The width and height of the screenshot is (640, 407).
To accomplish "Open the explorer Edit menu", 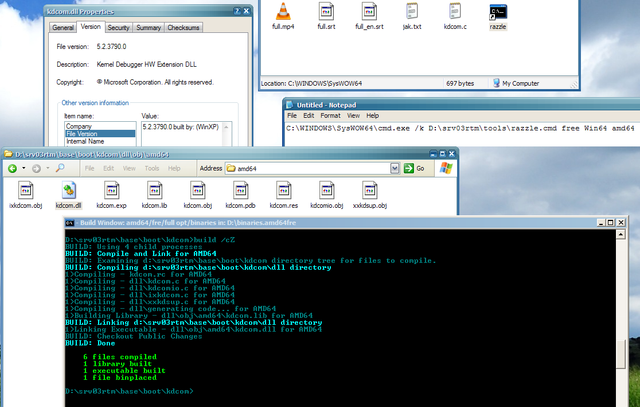I will click(109, 168).
